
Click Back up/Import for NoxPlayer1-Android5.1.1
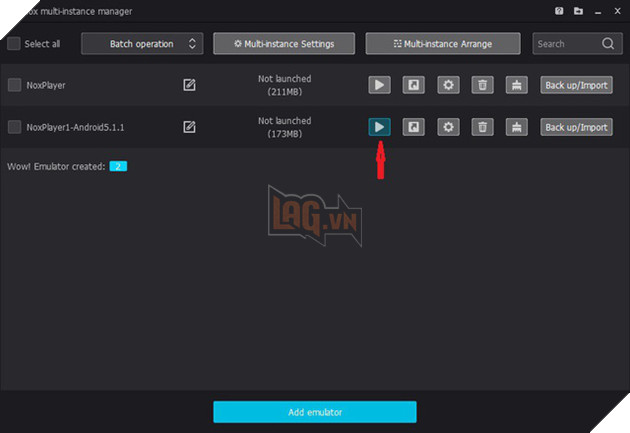click(x=576, y=127)
